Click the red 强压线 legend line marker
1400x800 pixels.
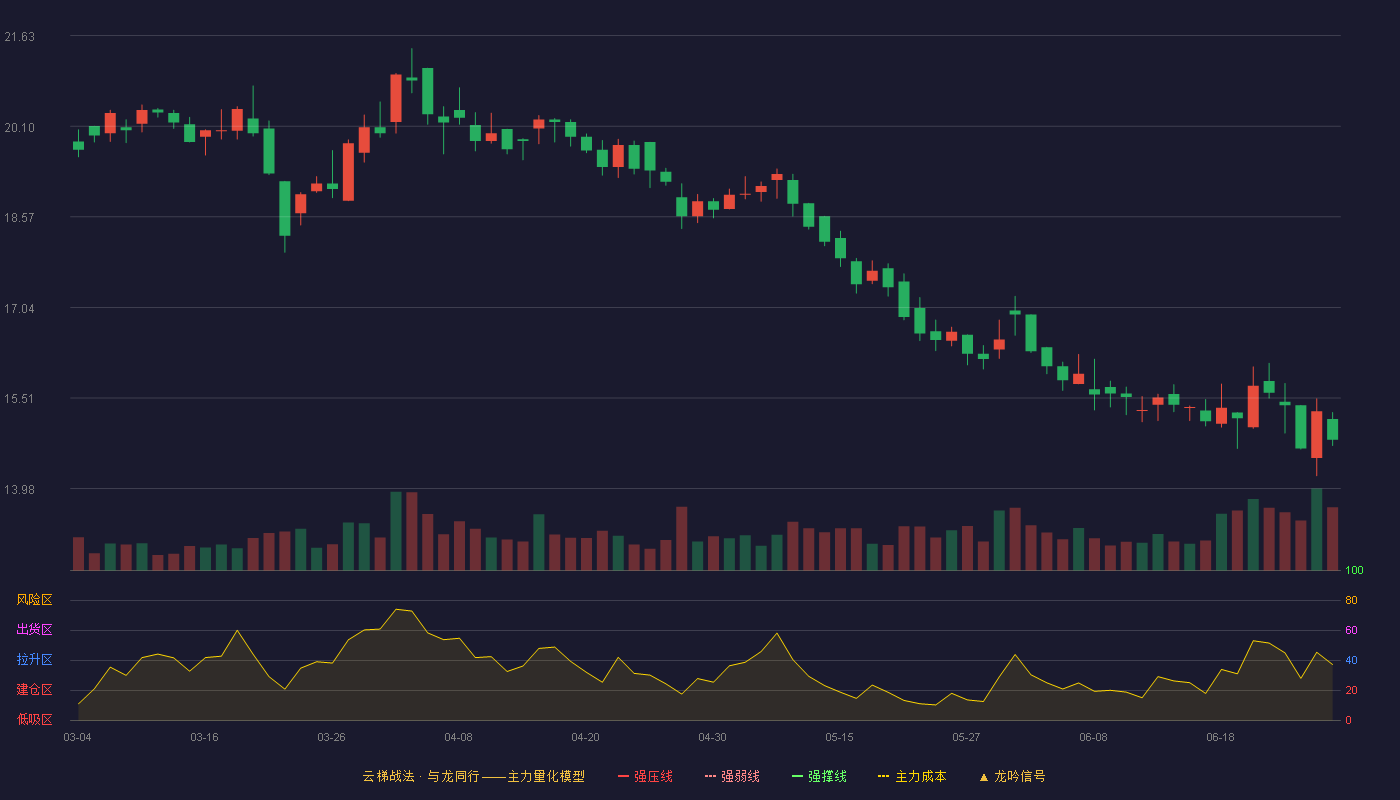pos(623,777)
